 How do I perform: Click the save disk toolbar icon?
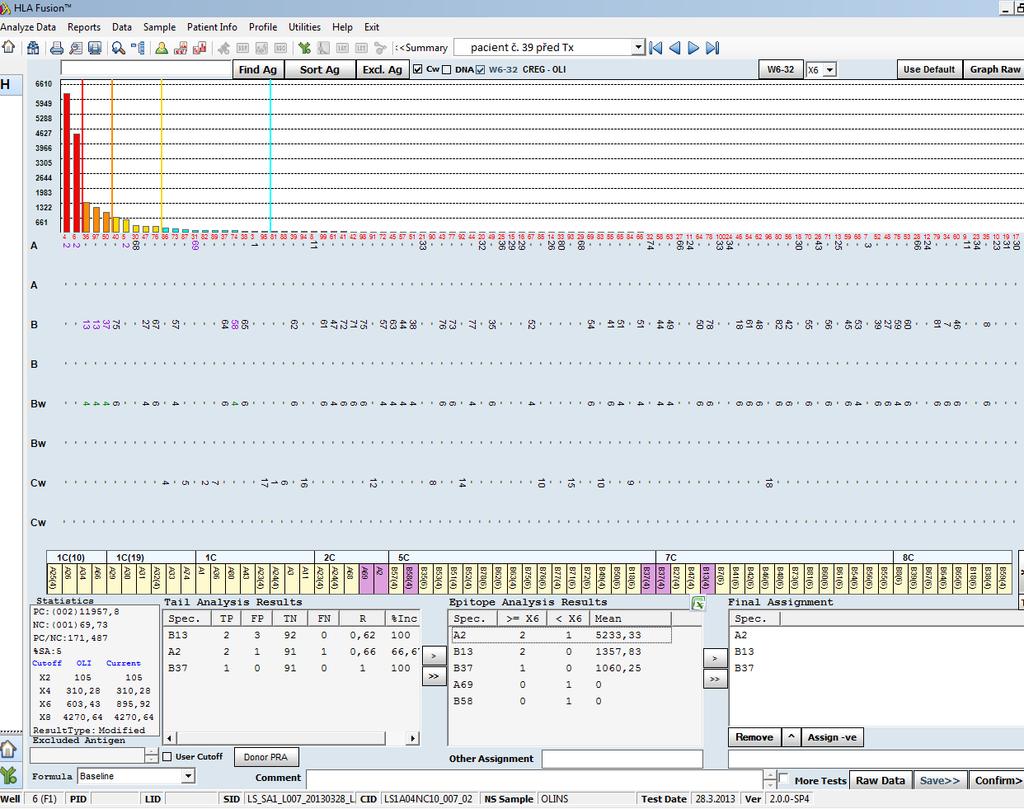(95, 48)
